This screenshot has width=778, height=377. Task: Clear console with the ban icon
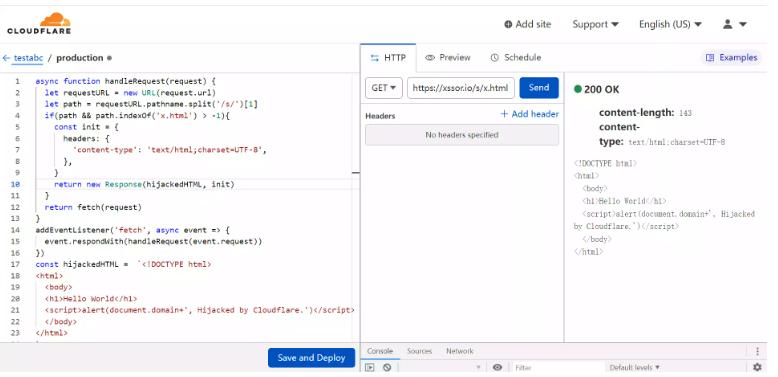tap(387, 367)
